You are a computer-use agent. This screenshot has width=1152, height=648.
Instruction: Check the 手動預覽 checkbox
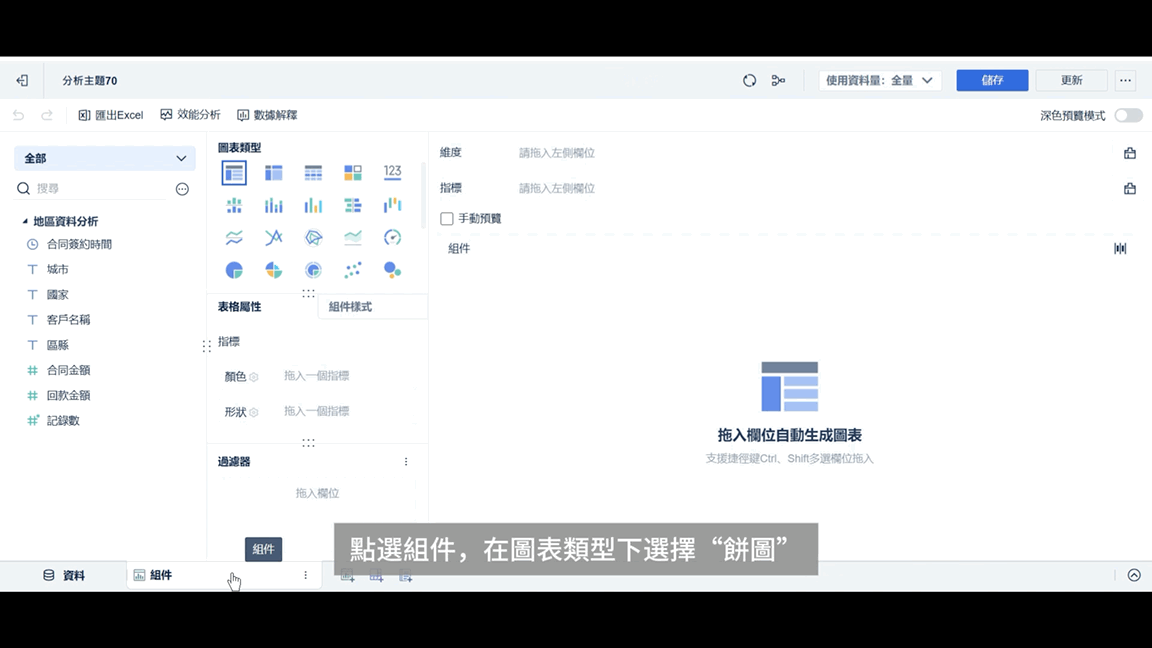[447, 219]
